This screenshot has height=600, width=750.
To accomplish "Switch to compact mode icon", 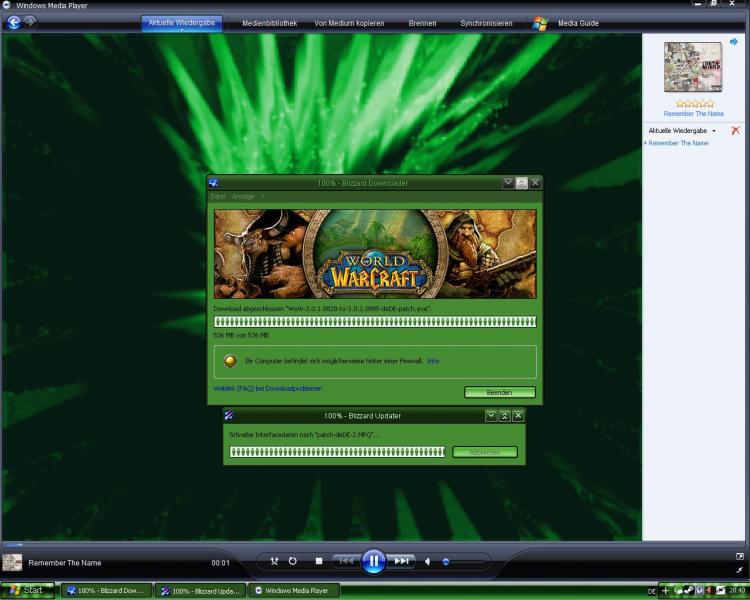I will (x=739, y=570).
